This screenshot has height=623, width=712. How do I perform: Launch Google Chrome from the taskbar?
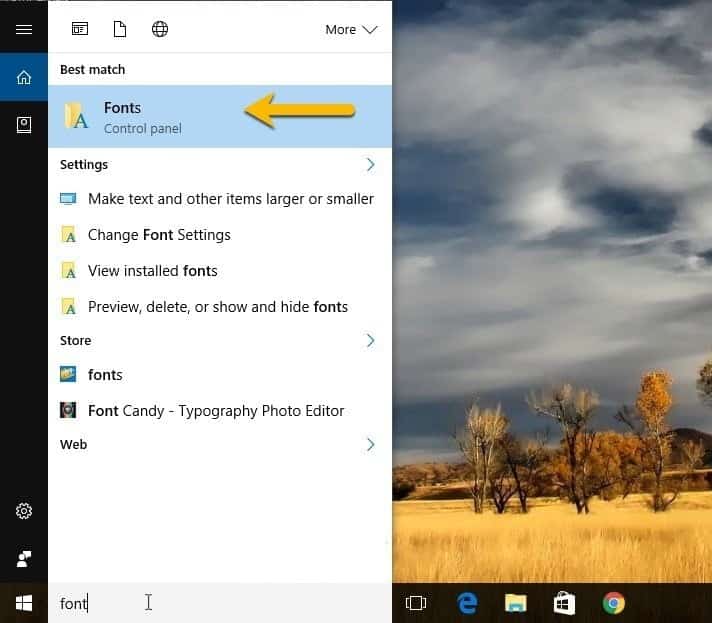point(613,603)
